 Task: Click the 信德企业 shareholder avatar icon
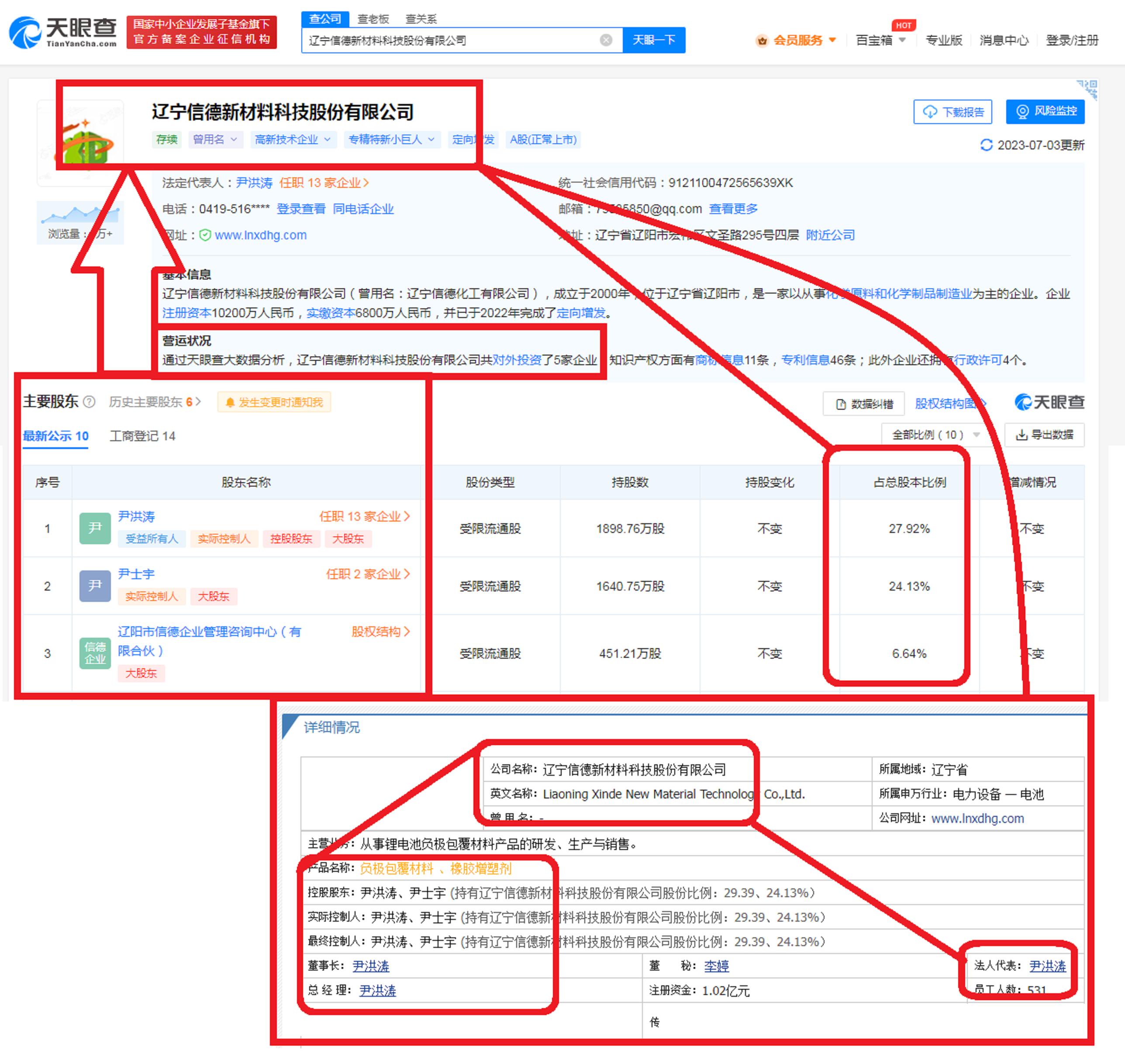95,653
